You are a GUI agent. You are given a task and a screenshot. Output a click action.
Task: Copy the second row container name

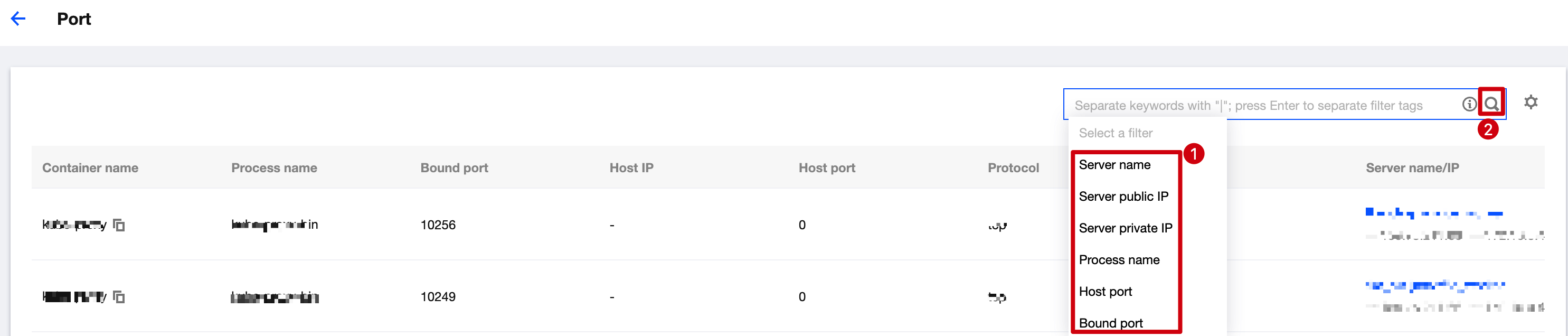tap(119, 297)
